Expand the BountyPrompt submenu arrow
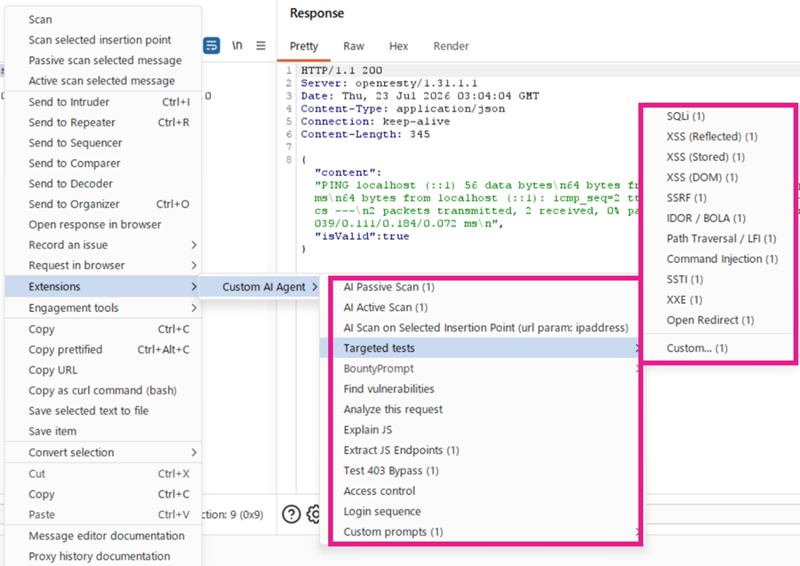The width and height of the screenshot is (800, 566). (637, 368)
